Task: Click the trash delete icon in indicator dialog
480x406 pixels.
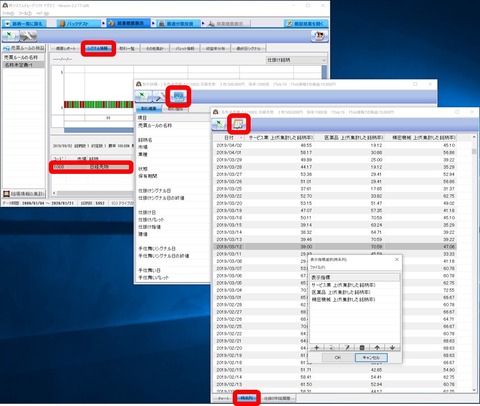Action: click(362, 348)
